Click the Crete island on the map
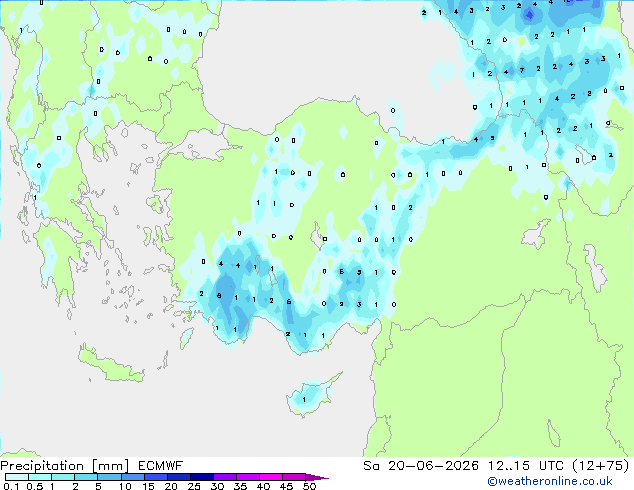 point(110,364)
